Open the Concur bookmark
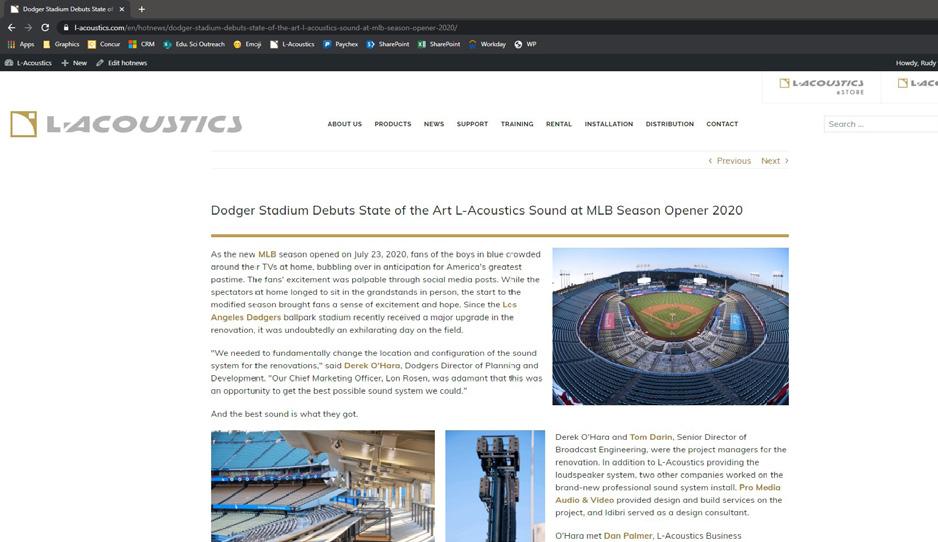 coord(104,44)
